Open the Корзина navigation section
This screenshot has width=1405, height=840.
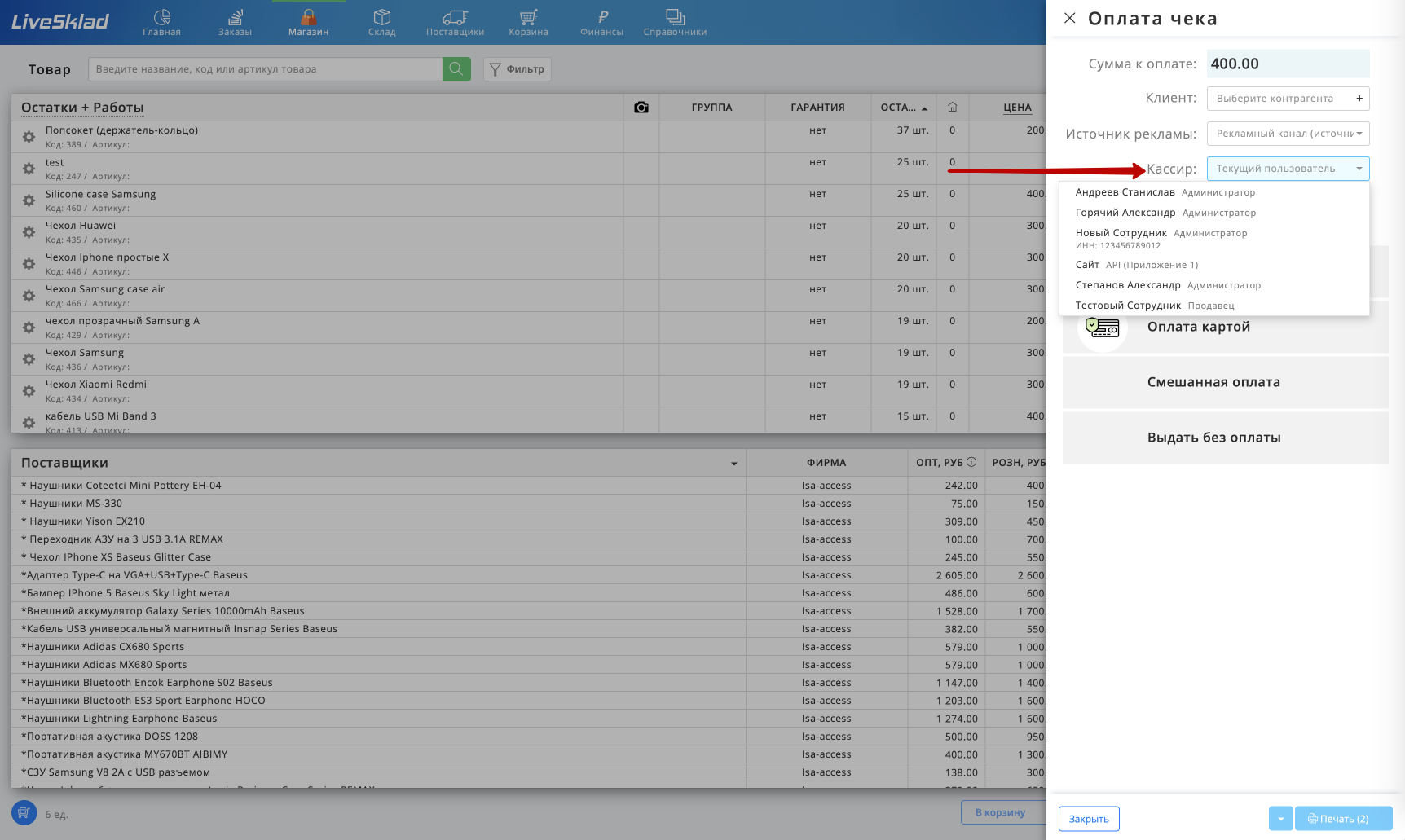click(528, 22)
